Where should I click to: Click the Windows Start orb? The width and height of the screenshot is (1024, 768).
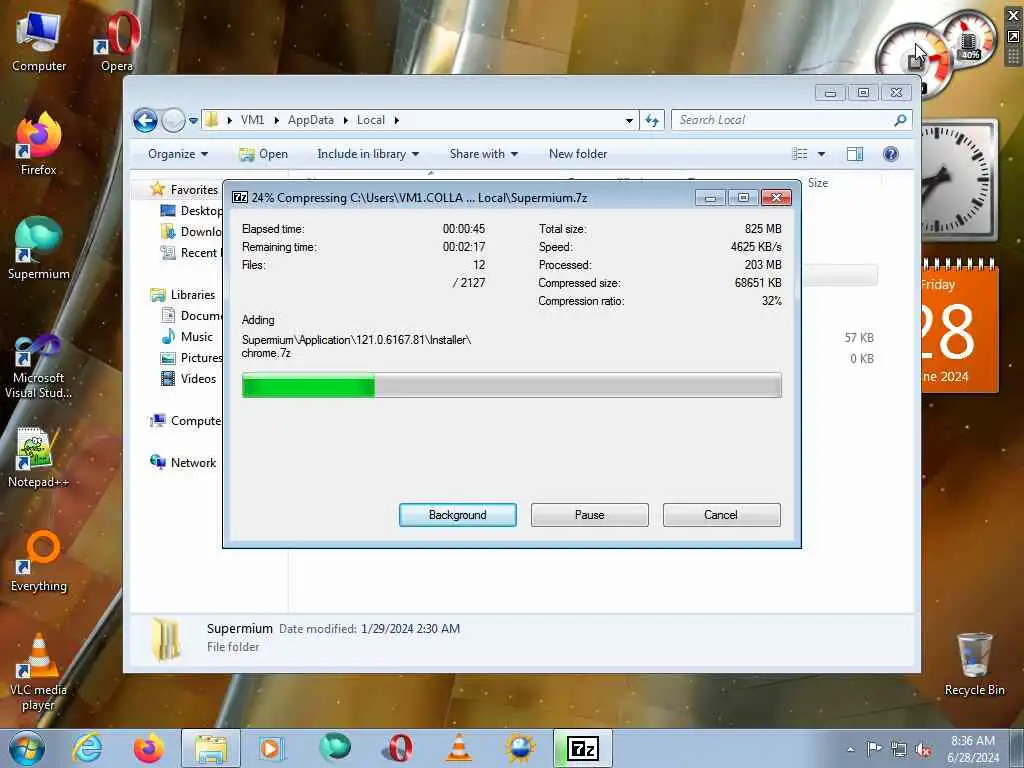(x=27, y=748)
